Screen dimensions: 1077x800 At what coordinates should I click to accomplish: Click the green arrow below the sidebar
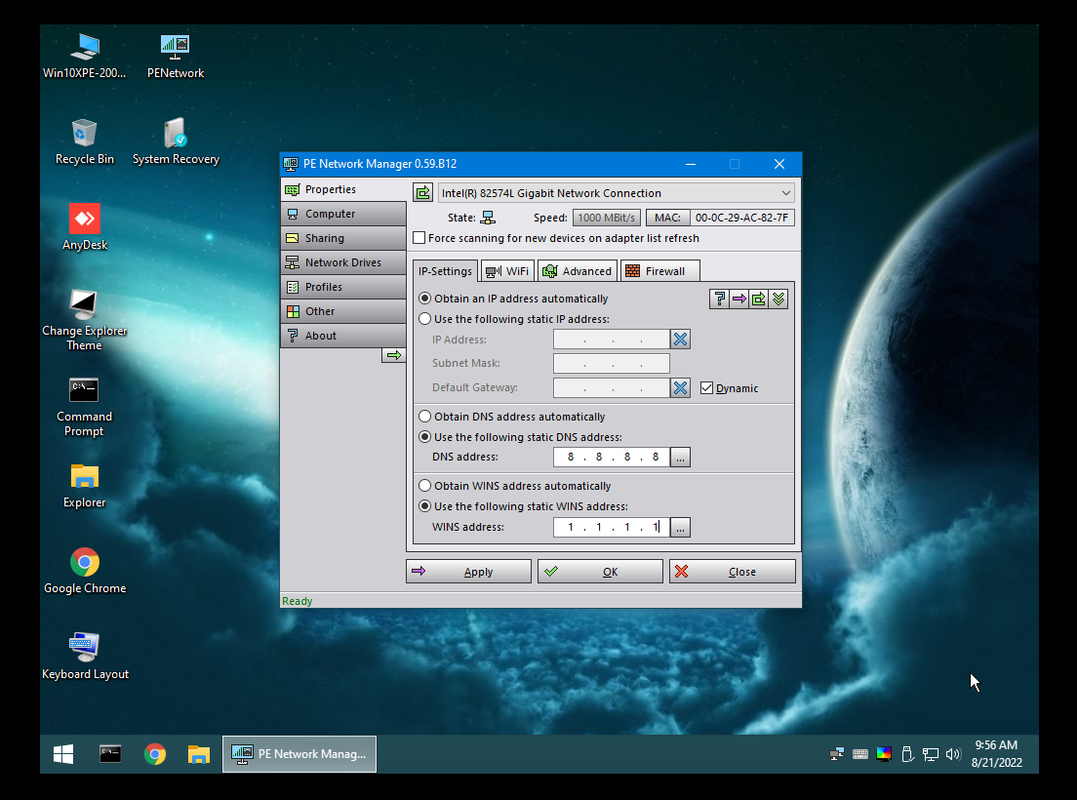coord(394,355)
